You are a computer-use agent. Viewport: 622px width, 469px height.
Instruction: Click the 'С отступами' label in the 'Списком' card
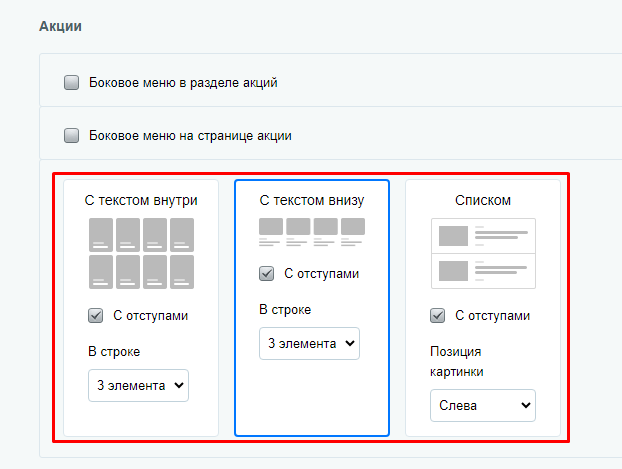pos(492,316)
